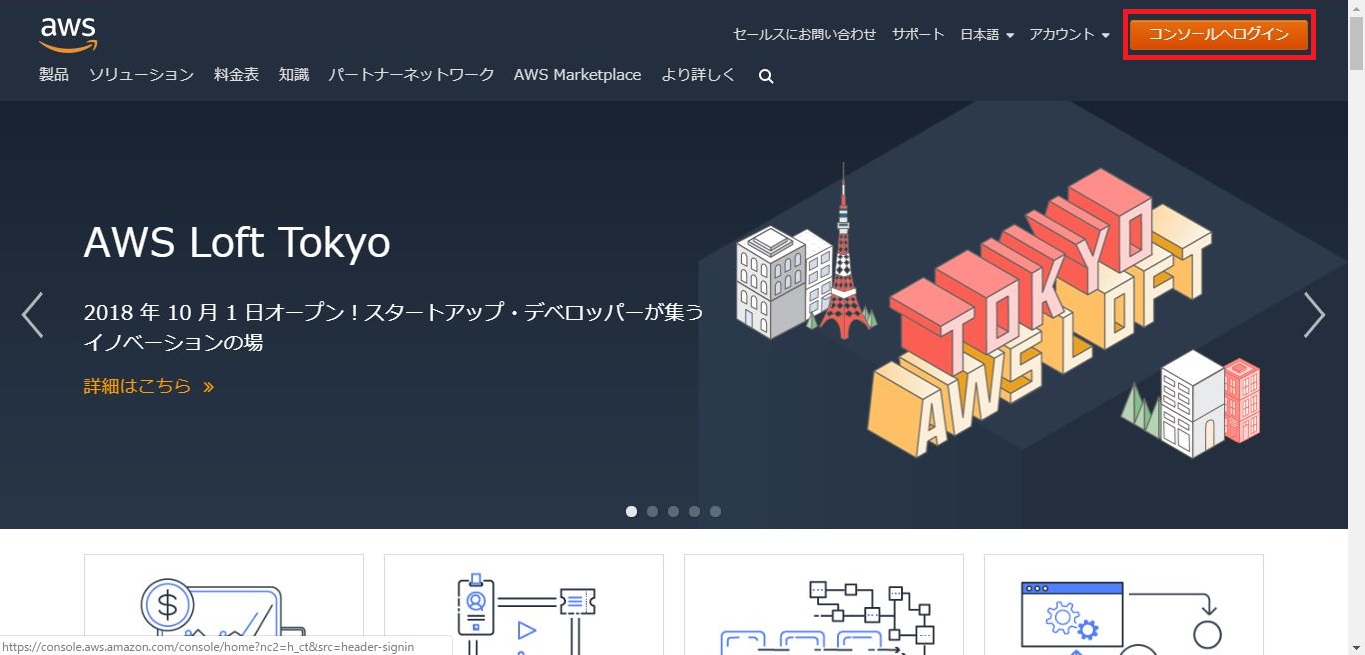Select the third carousel indicator dot
Viewport: 1365px width, 655px height.
673,511
